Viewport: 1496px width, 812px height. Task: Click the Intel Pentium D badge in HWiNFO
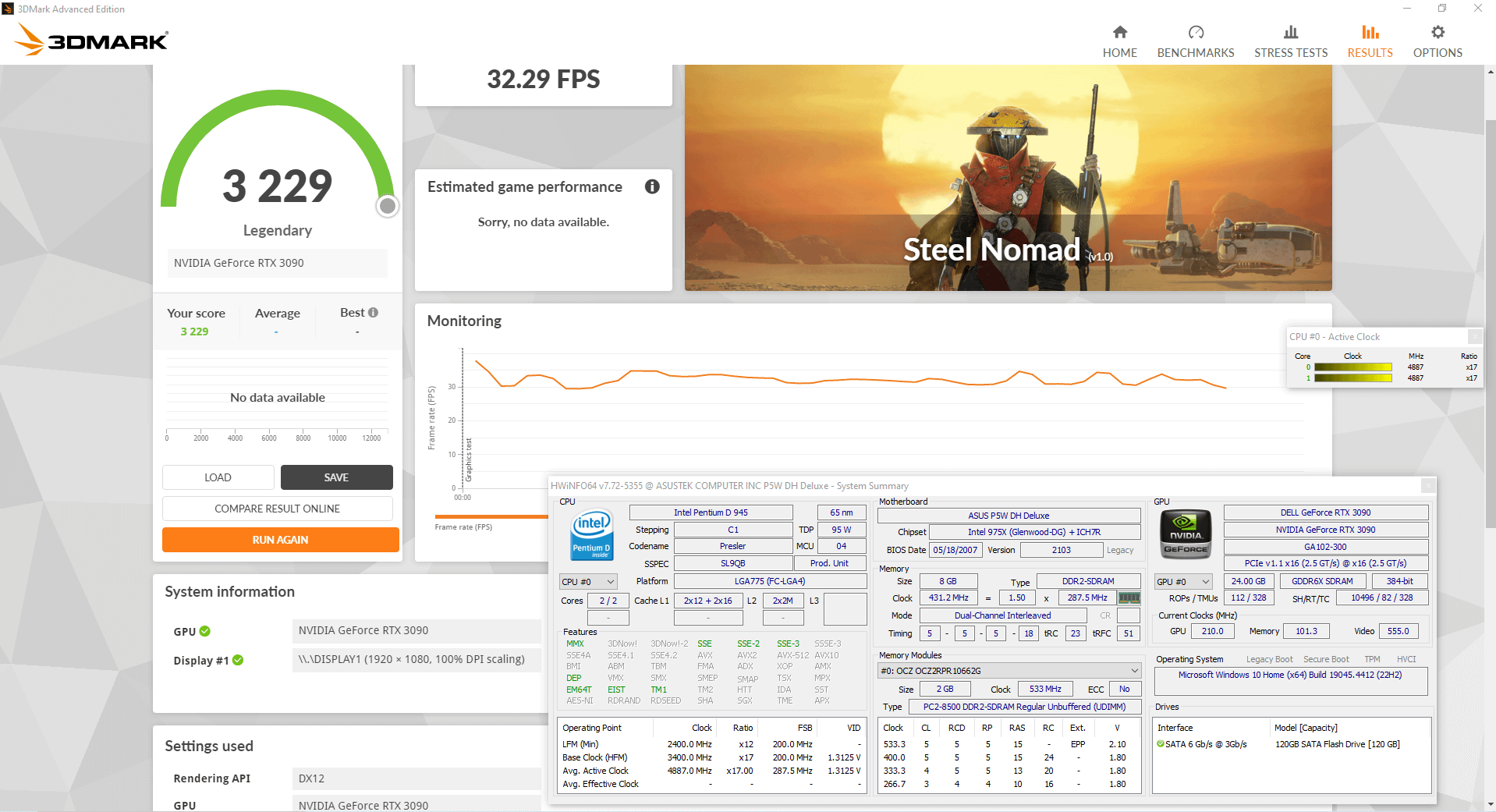click(591, 535)
